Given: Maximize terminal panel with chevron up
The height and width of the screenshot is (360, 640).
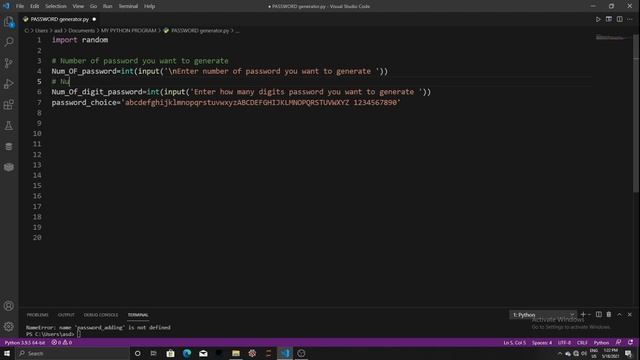Looking at the screenshot, I should (619, 314).
